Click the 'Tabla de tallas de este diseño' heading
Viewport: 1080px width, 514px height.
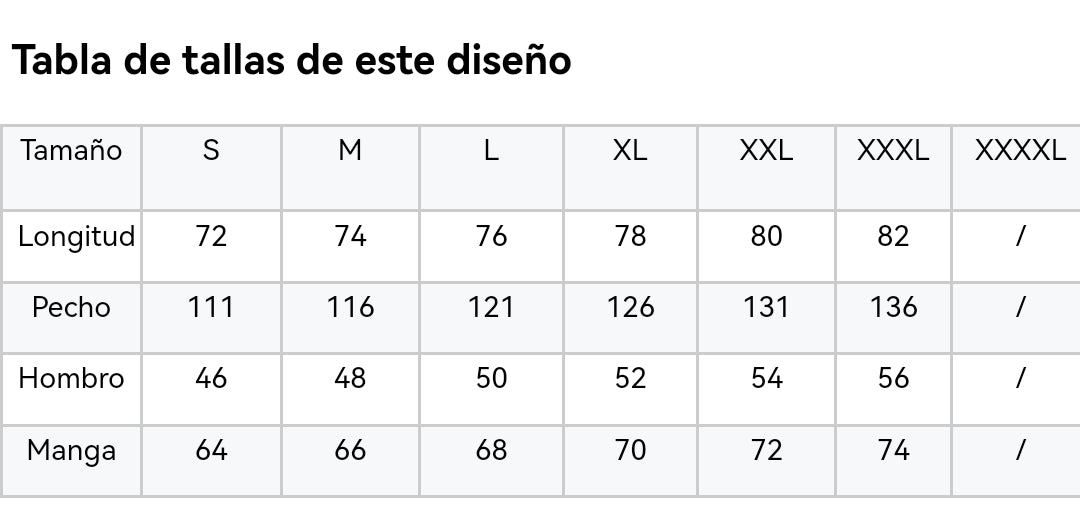[291, 61]
